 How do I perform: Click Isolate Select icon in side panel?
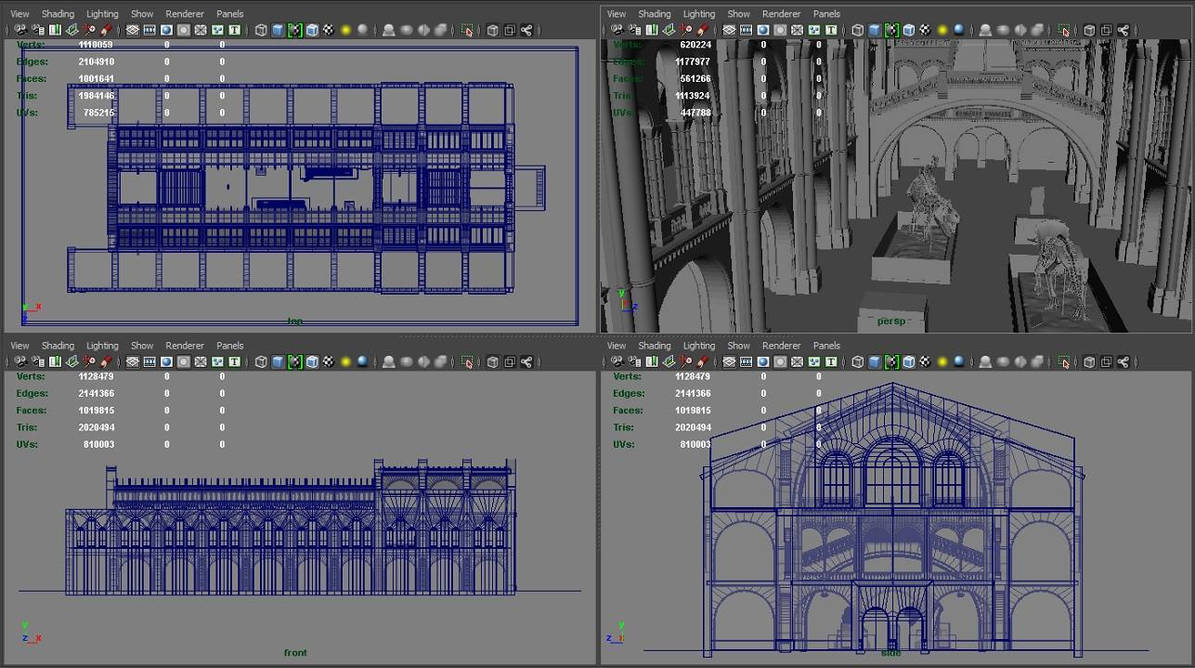point(1064,362)
